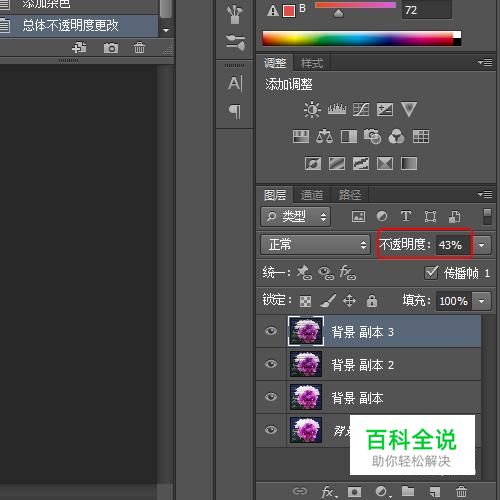
Task: Add an Exposure adjustment
Action: pyautogui.click(x=385, y=109)
